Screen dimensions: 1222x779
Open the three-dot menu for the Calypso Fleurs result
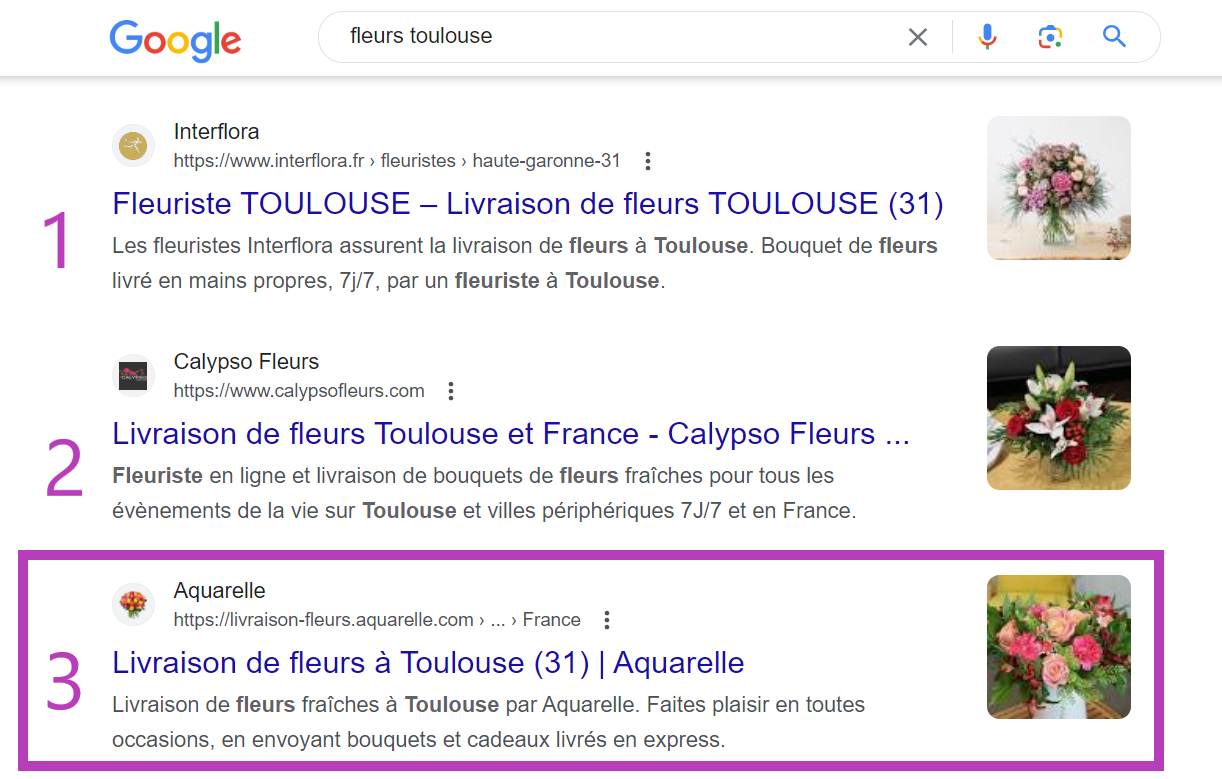[451, 391]
